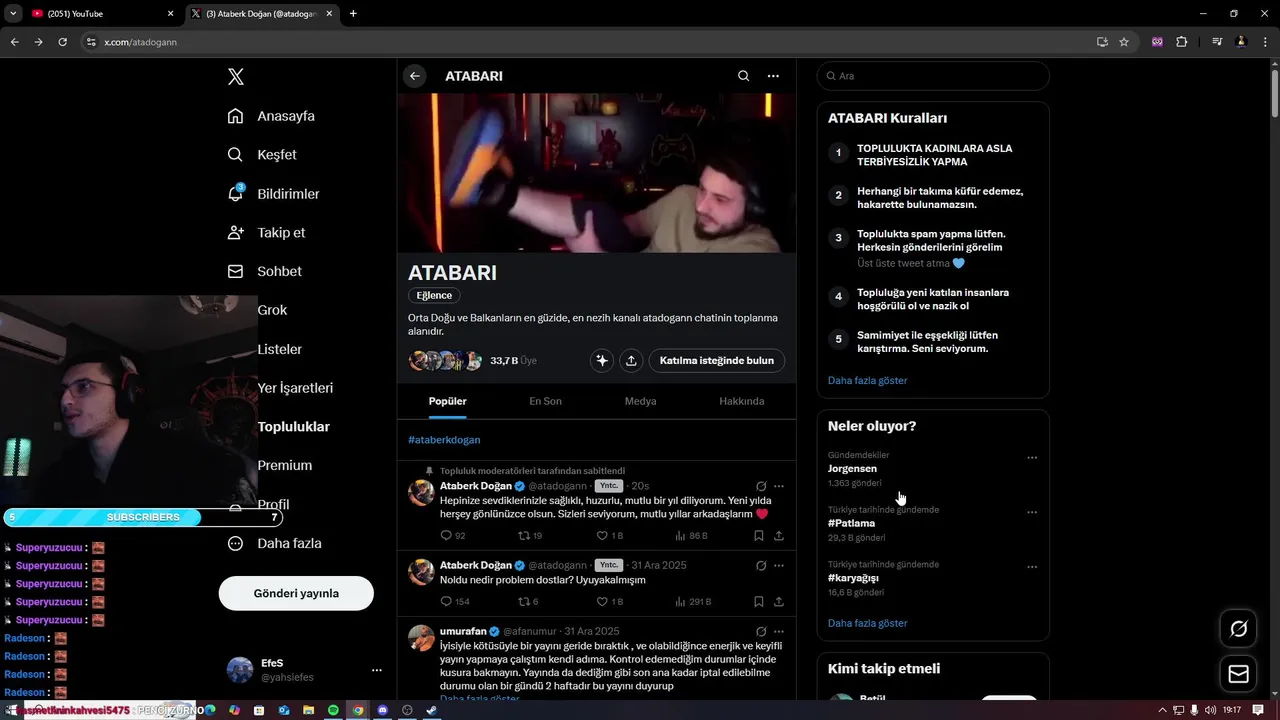Open more options for #Patlama trend
The image size is (1280, 720).
1032,512
